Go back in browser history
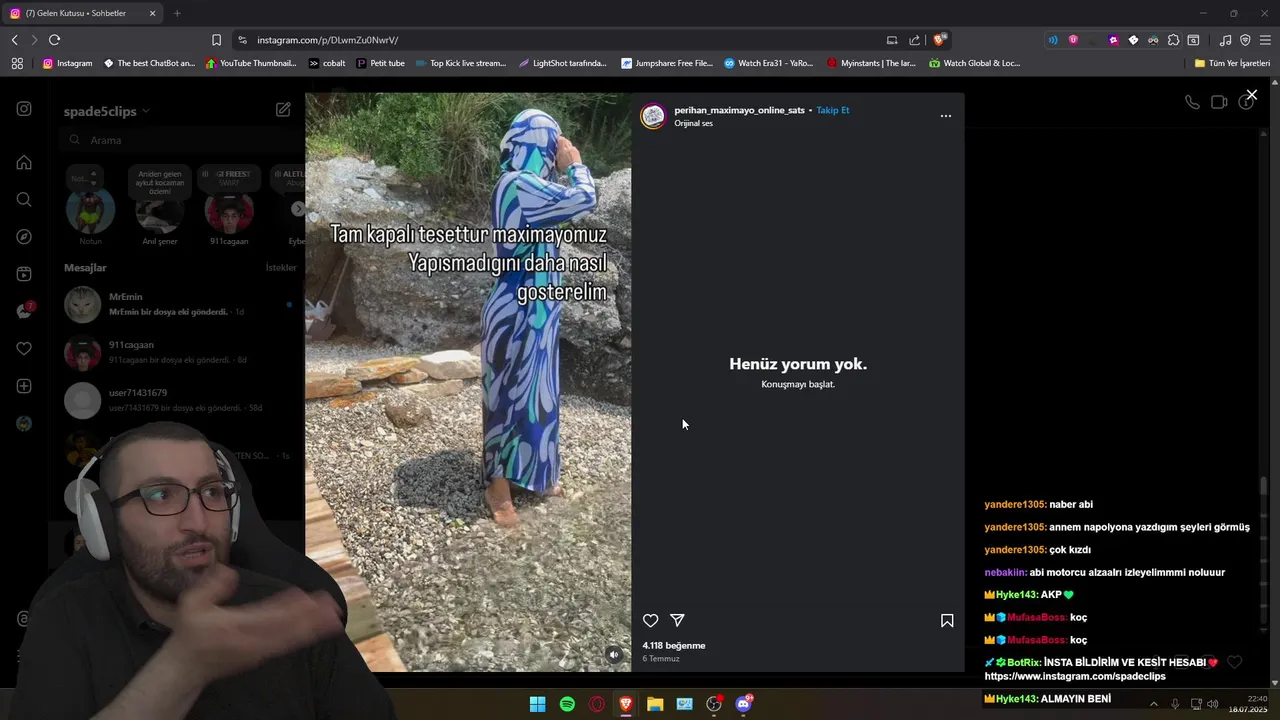1280x720 pixels. coord(14,40)
